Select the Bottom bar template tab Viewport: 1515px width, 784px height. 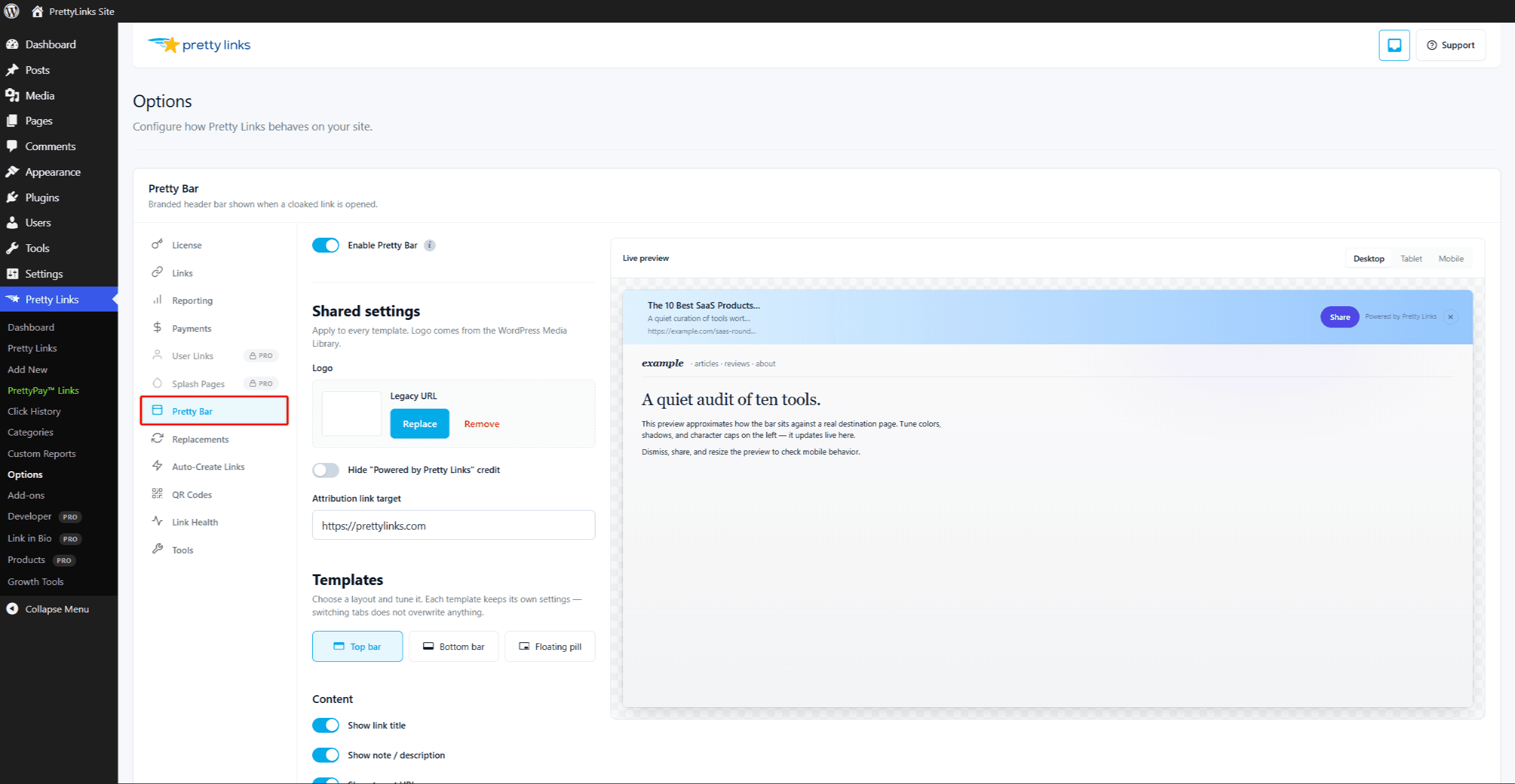point(454,646)
